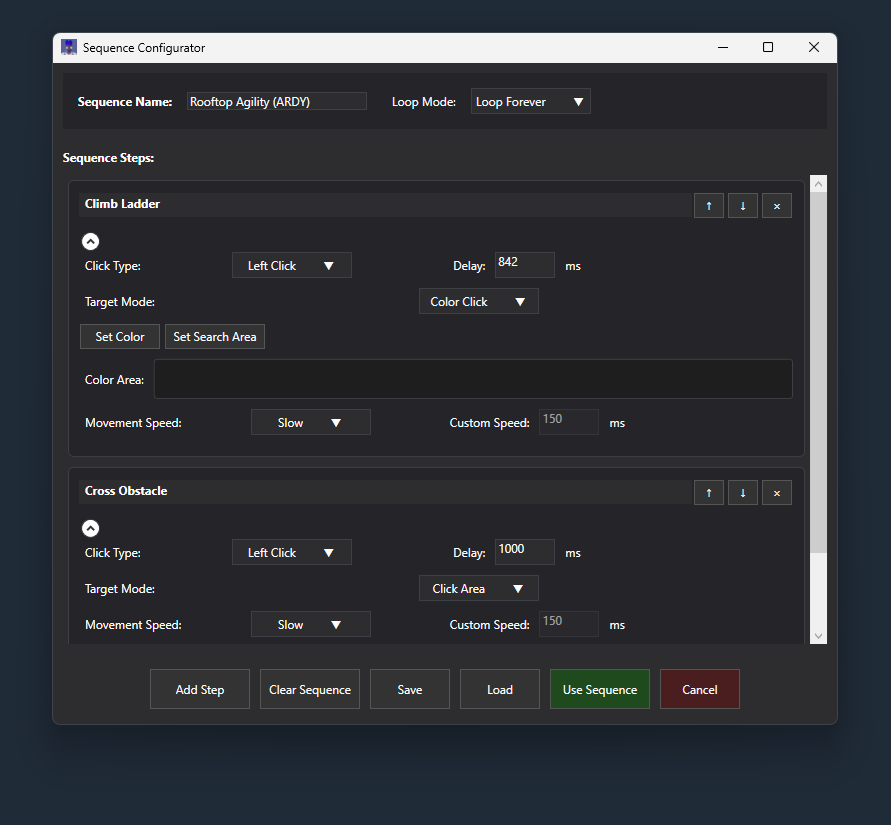
Task: Click the Sequence Configurator app icon
Action: tap(68, 47)
